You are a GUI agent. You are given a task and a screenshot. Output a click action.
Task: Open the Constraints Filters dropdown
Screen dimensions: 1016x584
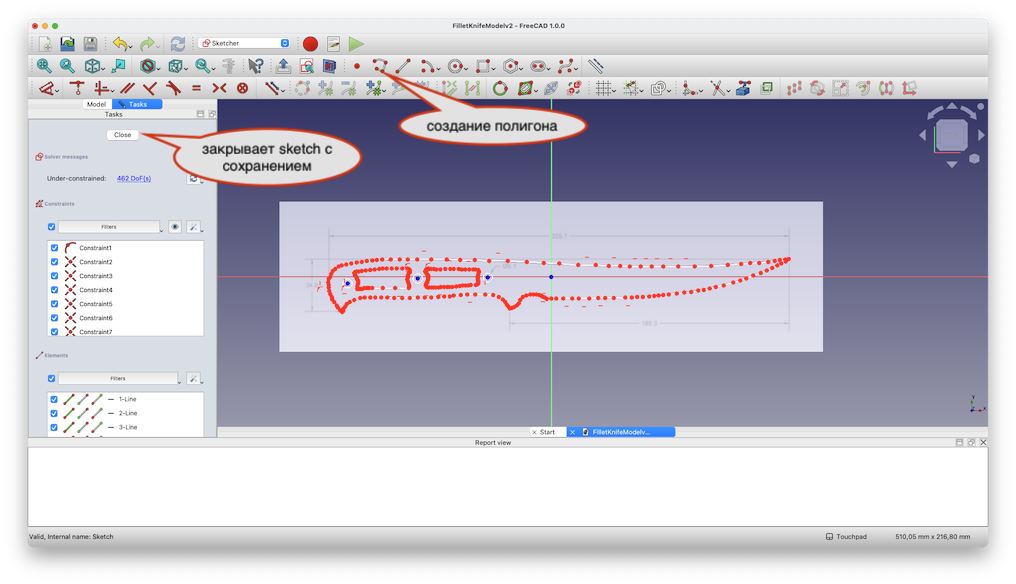(109, 227)
